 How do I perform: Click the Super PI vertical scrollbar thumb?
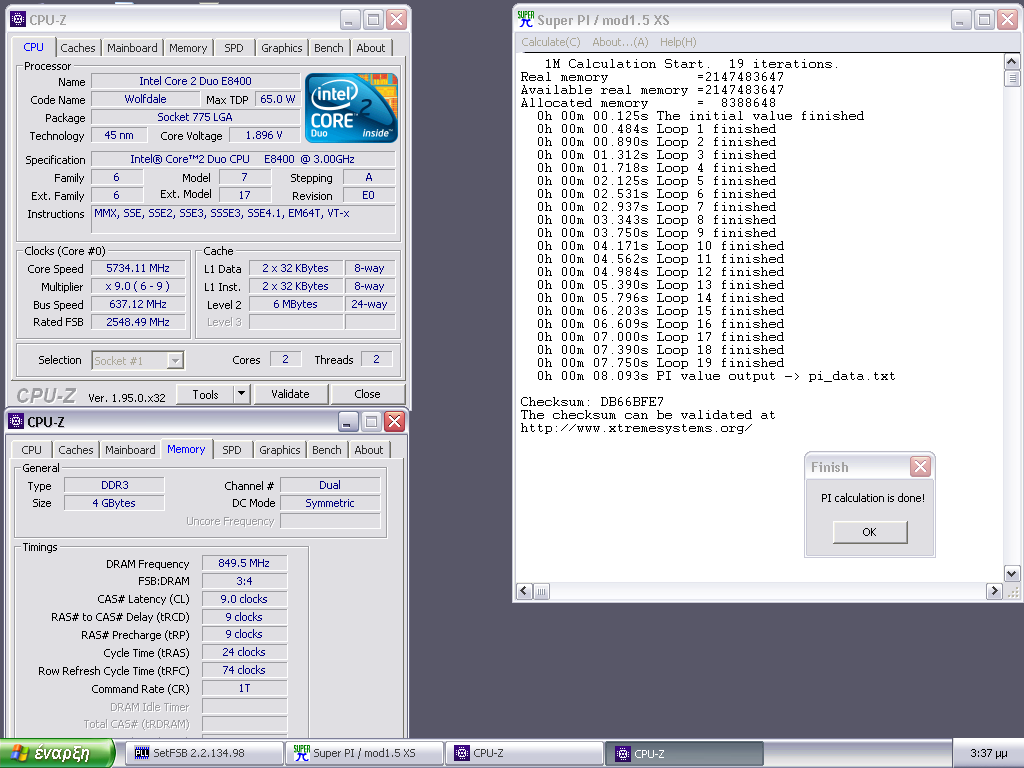click(x=1012, y=78)
